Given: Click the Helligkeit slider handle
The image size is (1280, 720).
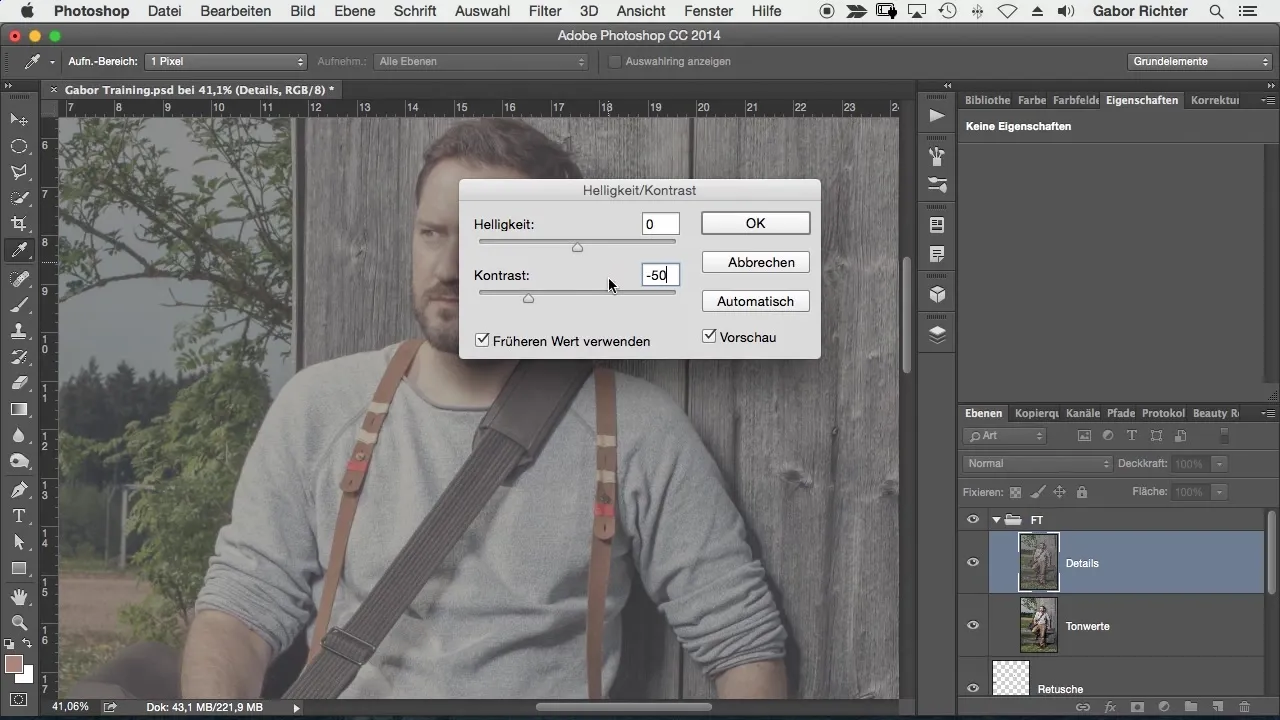Looking at the screenshot, I should [577, 246].
